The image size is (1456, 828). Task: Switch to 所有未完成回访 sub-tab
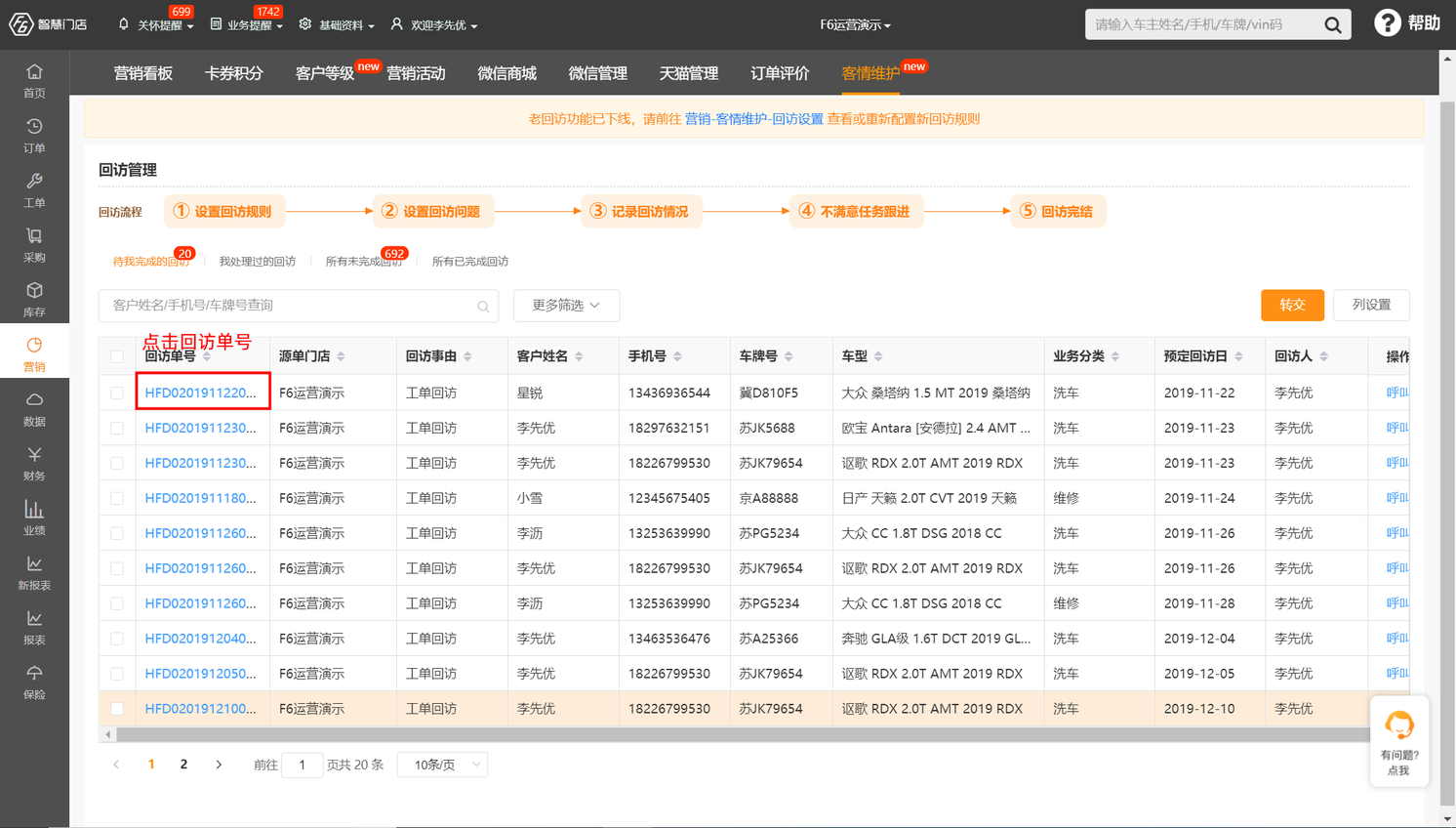click(x=364, y=262)
